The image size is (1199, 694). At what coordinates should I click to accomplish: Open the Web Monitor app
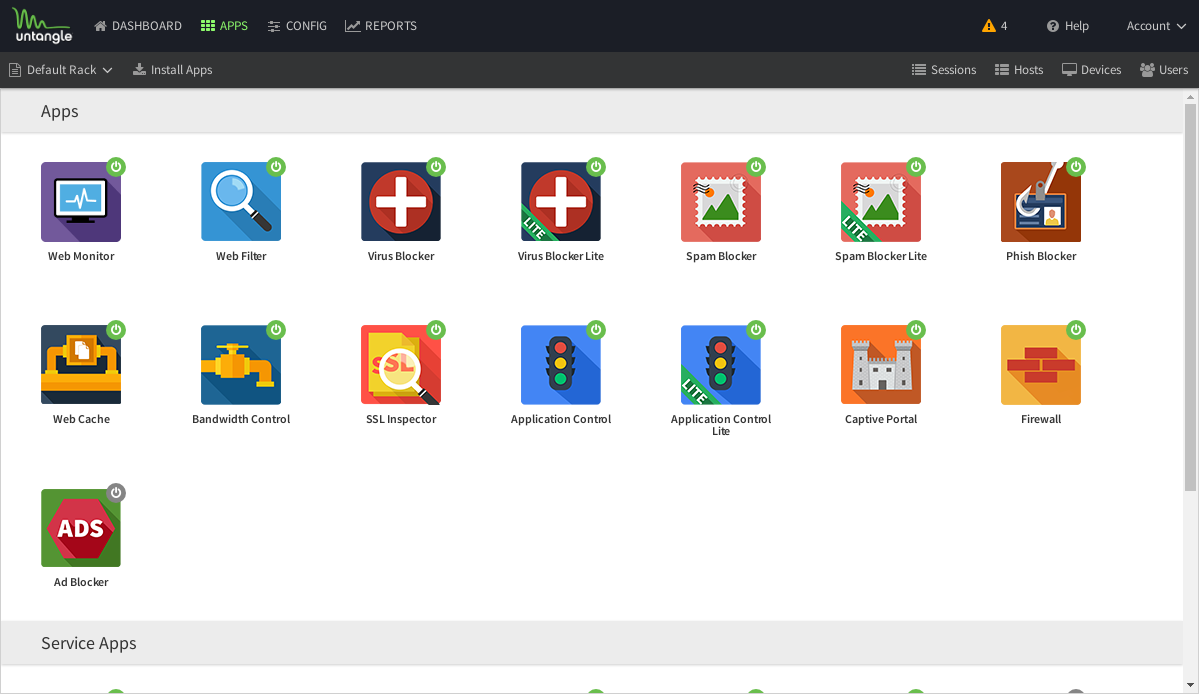coord(81,202)
